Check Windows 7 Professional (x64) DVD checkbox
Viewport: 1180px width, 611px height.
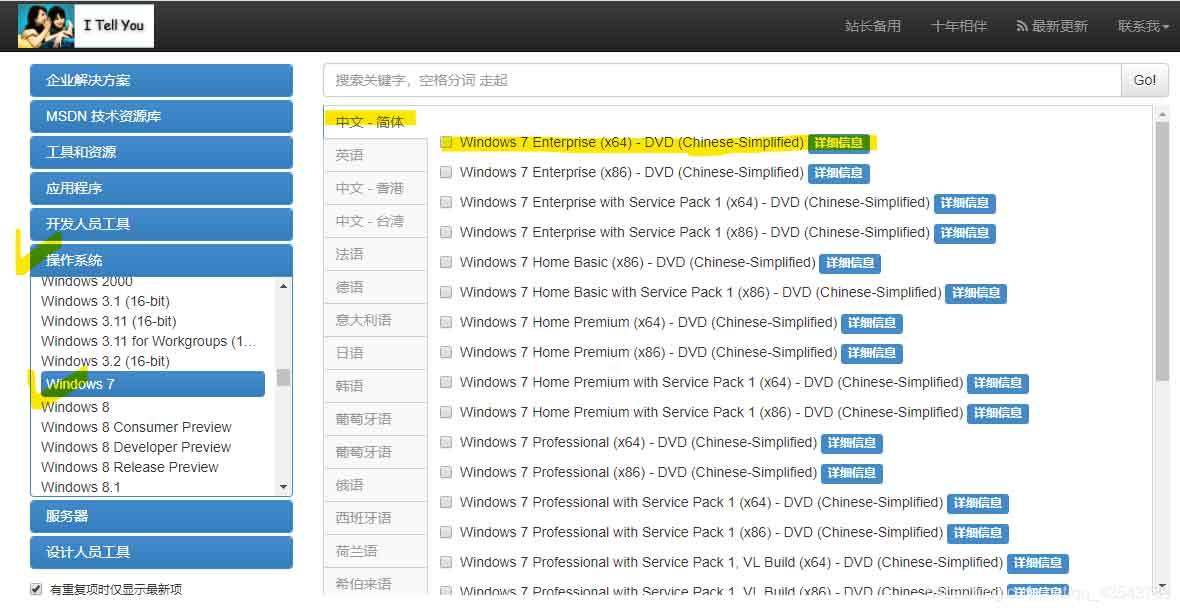pos(446,442)
